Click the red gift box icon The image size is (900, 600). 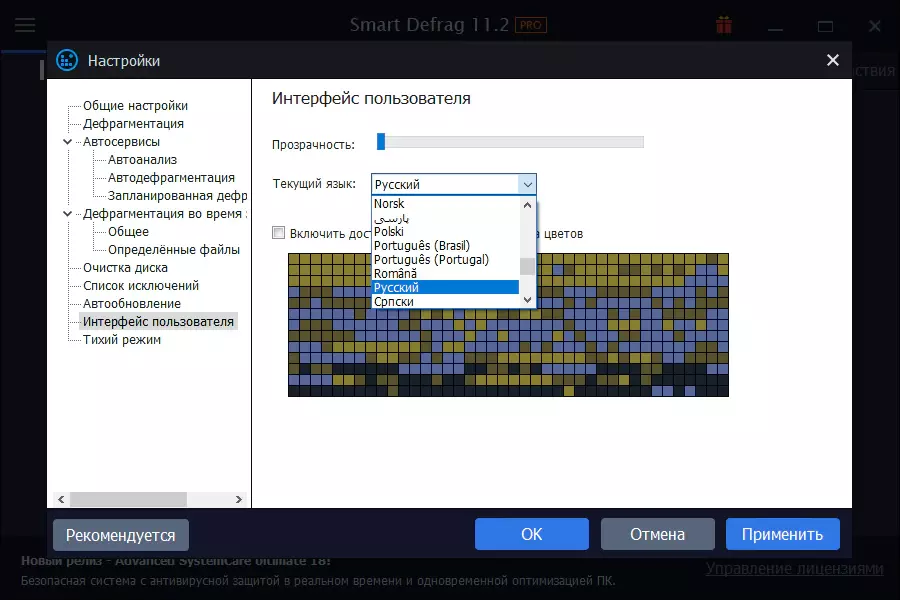click(724, 25)
